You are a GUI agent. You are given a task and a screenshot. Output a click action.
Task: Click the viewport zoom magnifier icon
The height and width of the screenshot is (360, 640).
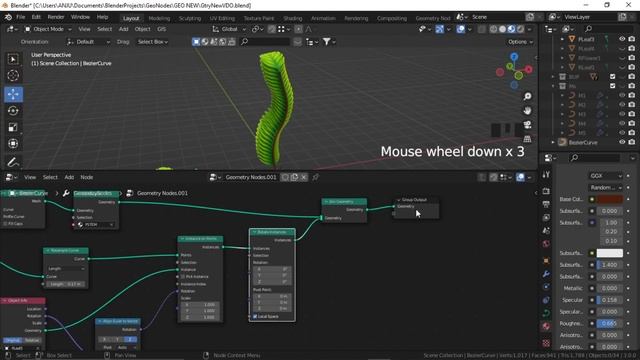527,96
